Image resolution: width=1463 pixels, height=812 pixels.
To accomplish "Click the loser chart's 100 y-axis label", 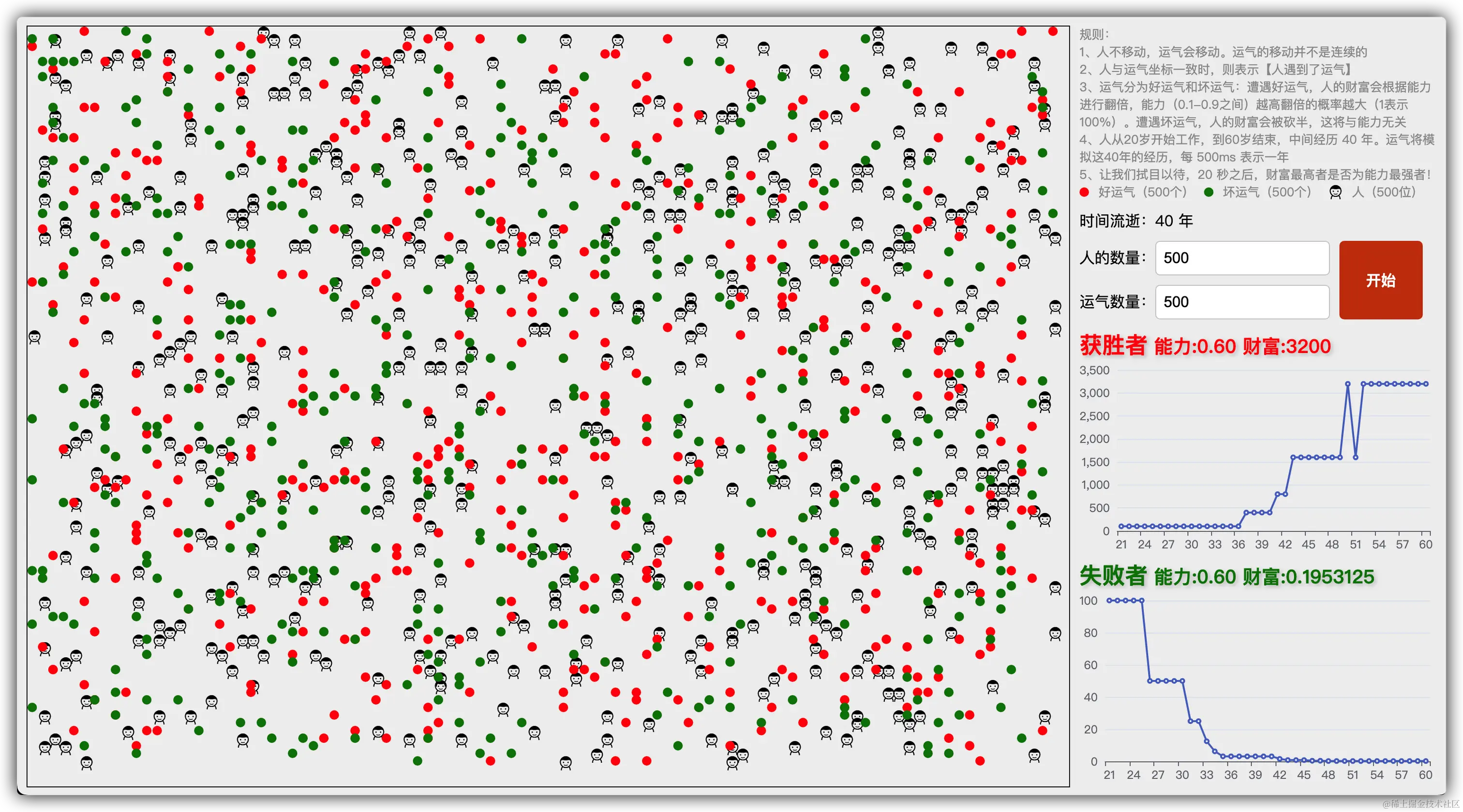I will [x=1088, y=601].
